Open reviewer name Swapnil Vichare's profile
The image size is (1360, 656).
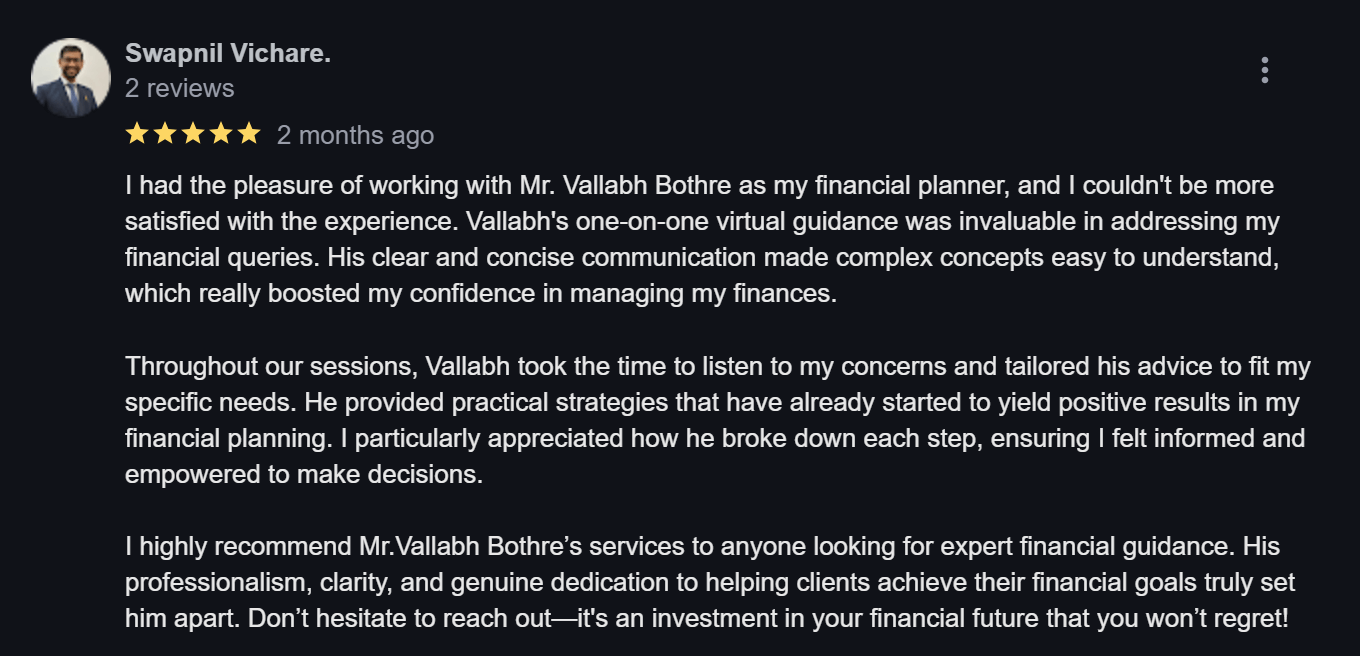pyautogui.click(x=227, y=54)
